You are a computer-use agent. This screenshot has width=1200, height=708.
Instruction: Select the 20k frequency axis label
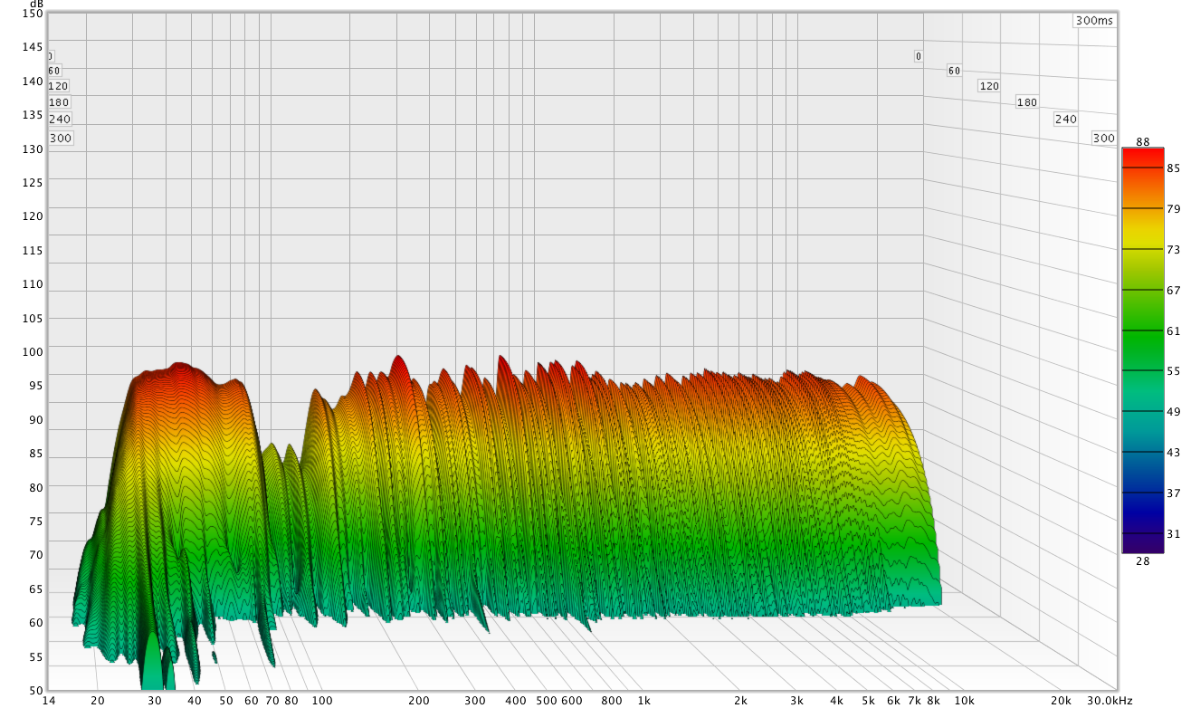pos(1060,701)
